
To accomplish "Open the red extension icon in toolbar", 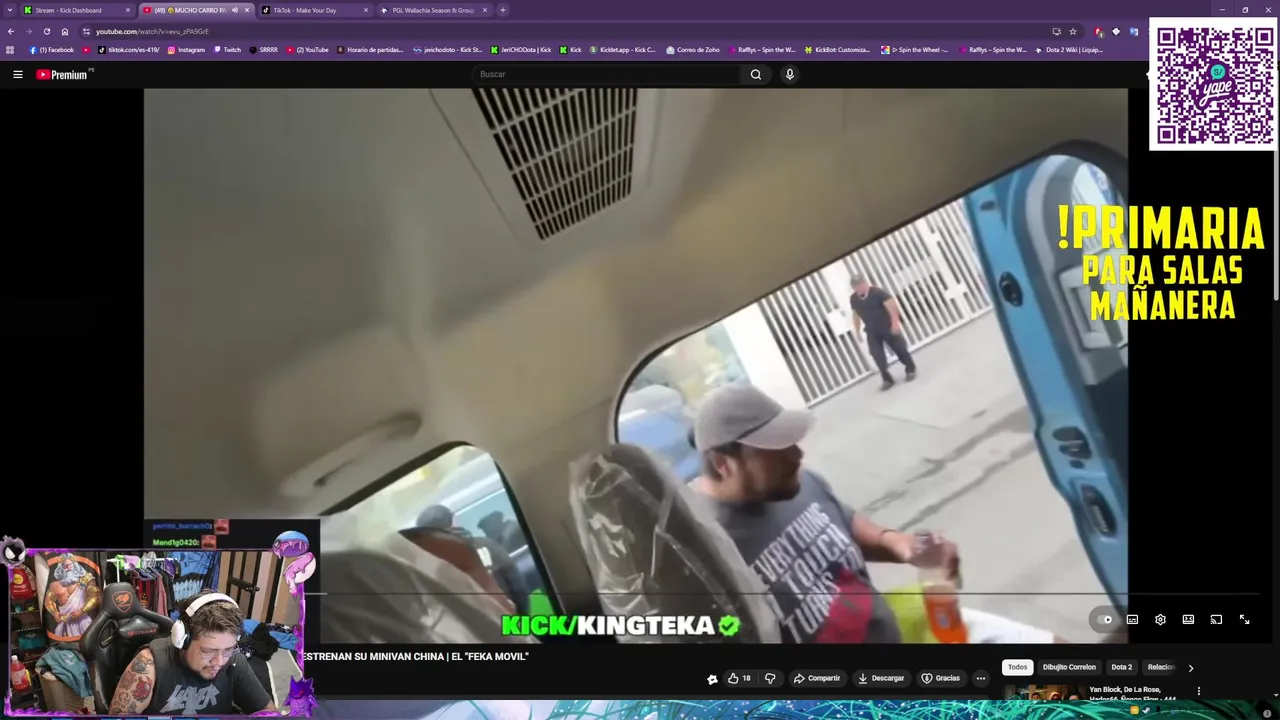I will tap(1099, 31).
